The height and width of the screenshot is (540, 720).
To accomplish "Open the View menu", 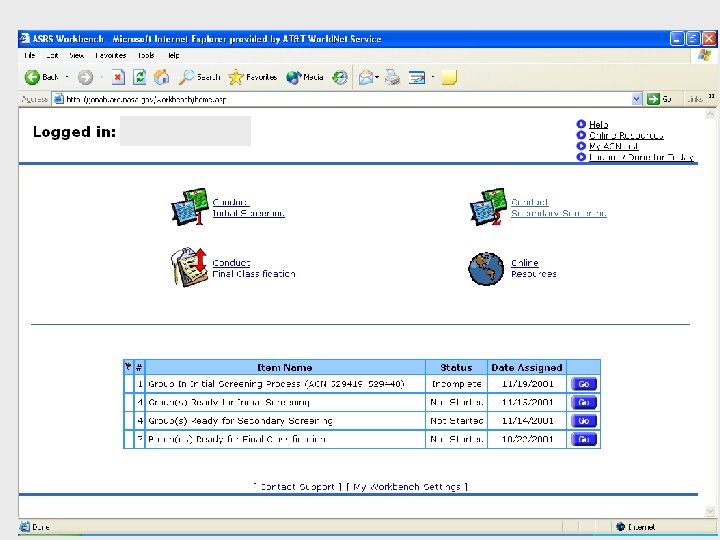I will (x=76, y=55).
